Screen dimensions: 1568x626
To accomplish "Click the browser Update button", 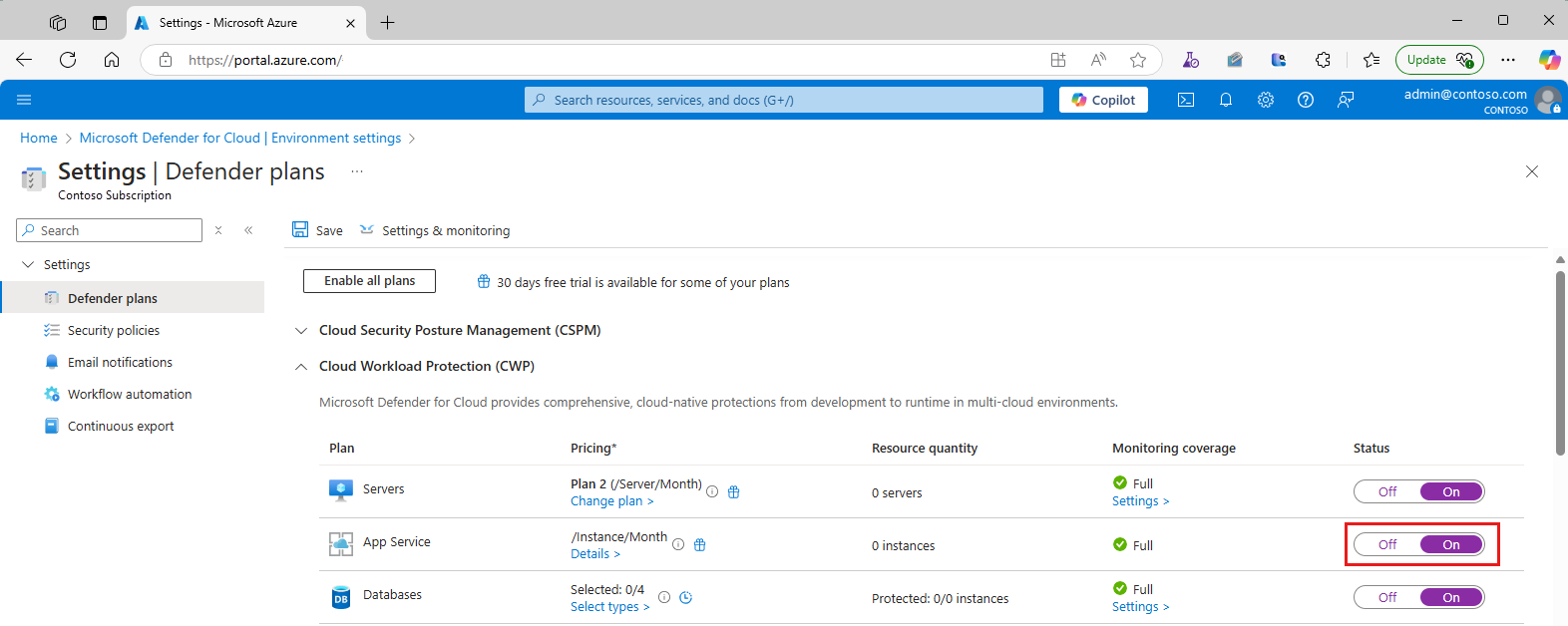I will 1439,60.
